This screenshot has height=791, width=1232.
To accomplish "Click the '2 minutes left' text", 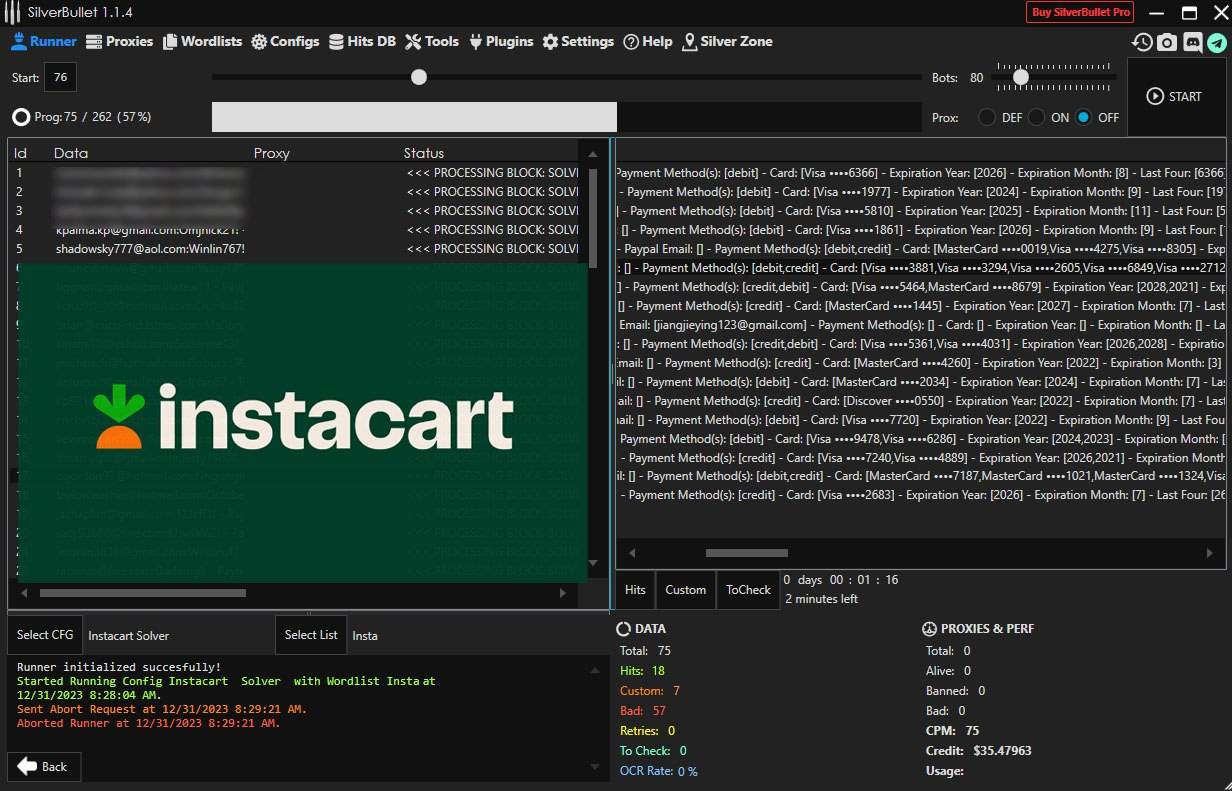I will point(822,599).
